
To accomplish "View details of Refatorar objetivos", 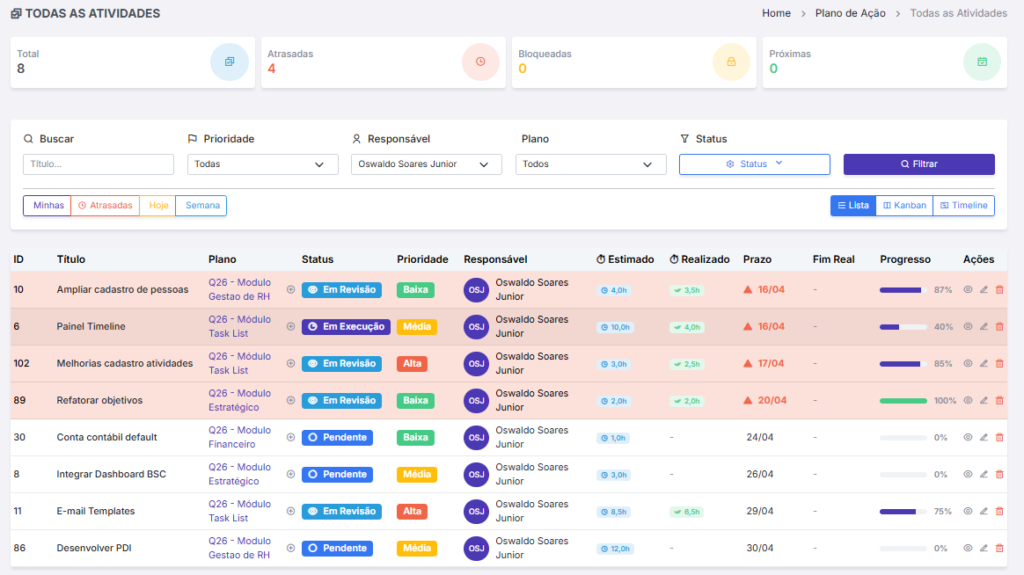I will [968, 401].
